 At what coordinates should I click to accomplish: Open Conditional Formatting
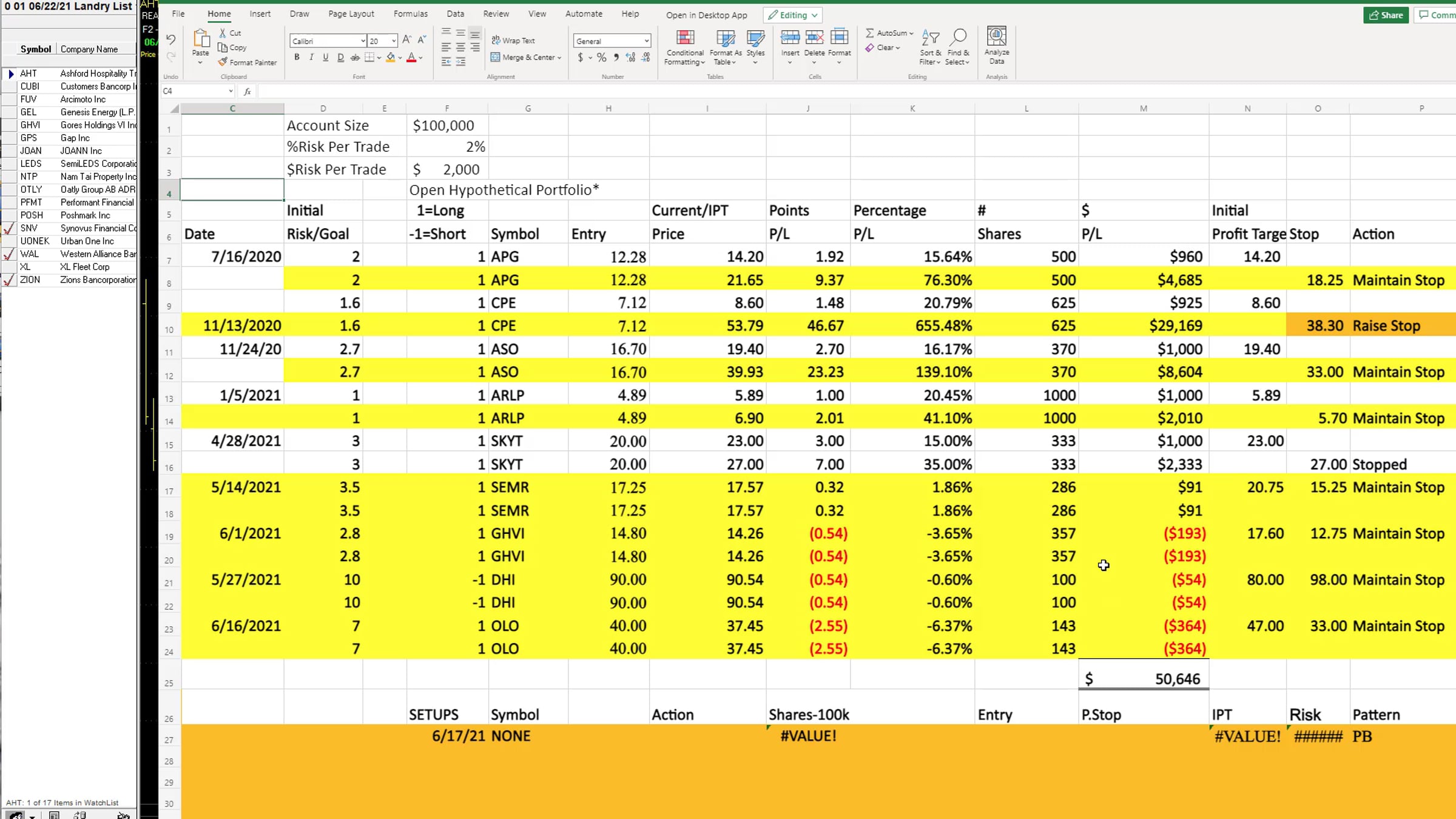[685, 47]
